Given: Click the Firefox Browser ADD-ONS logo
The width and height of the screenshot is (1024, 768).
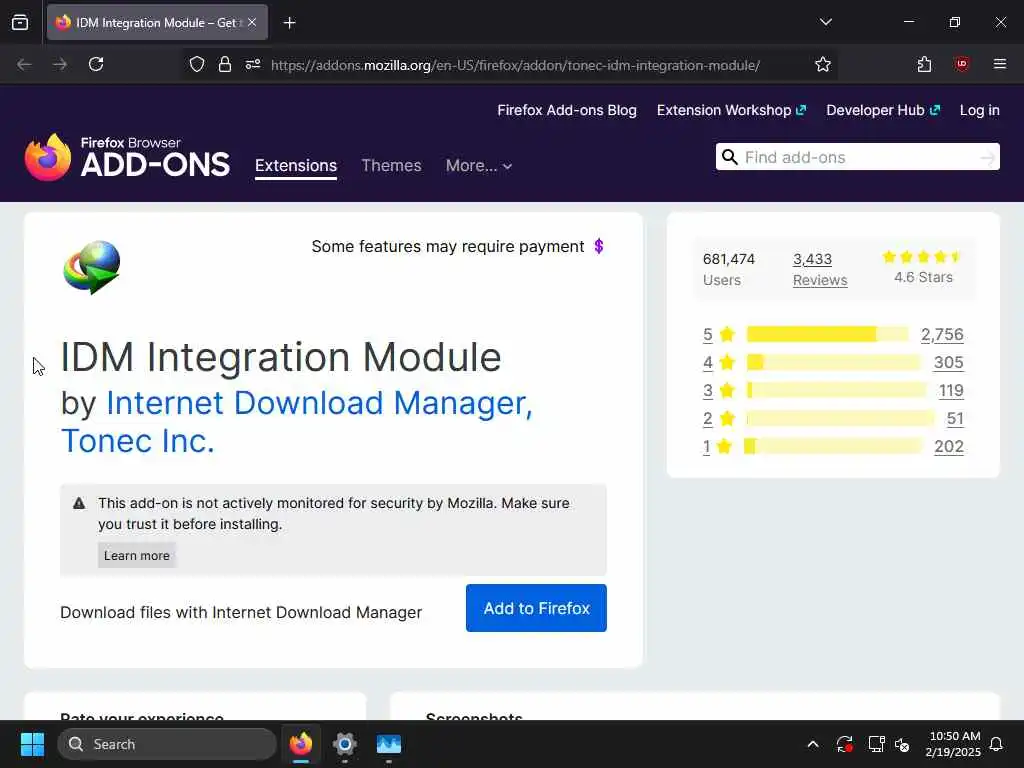Looking at the screenshot, I should coord(127,157).
